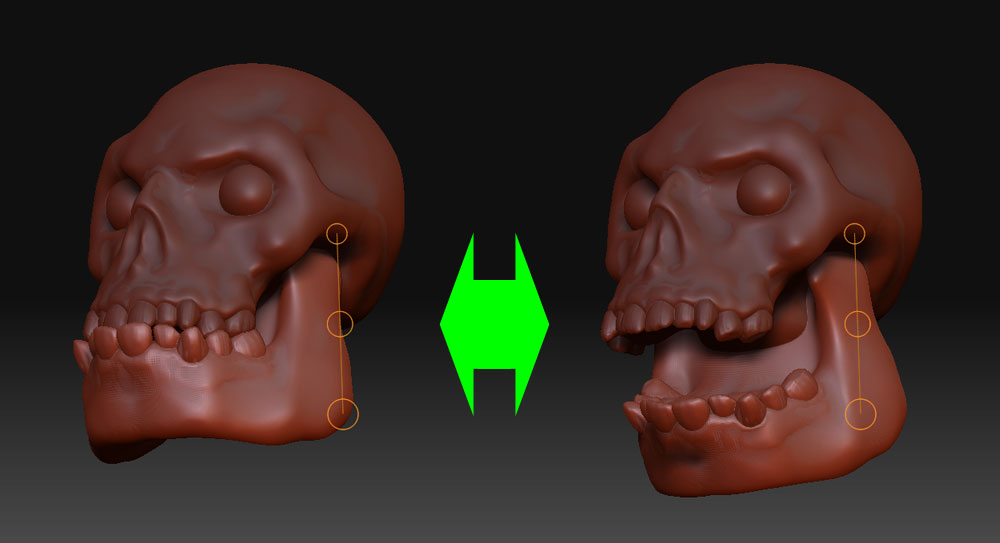This screenshot has width=1000, height=543.
Task: Click middle transpose circle on right skull
Action: (858, 324)
